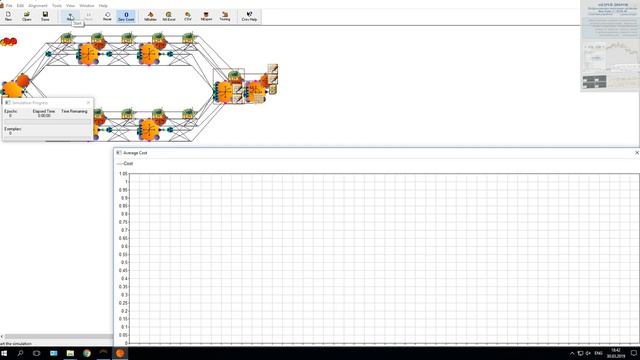Open the Windows Start menu
This screenshot has width=640, height=360.
point(4,353)
